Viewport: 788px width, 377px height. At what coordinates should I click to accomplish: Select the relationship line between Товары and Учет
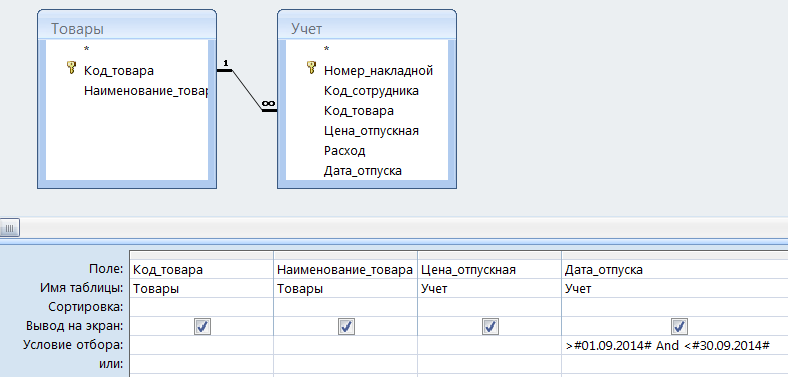(247, 90)
